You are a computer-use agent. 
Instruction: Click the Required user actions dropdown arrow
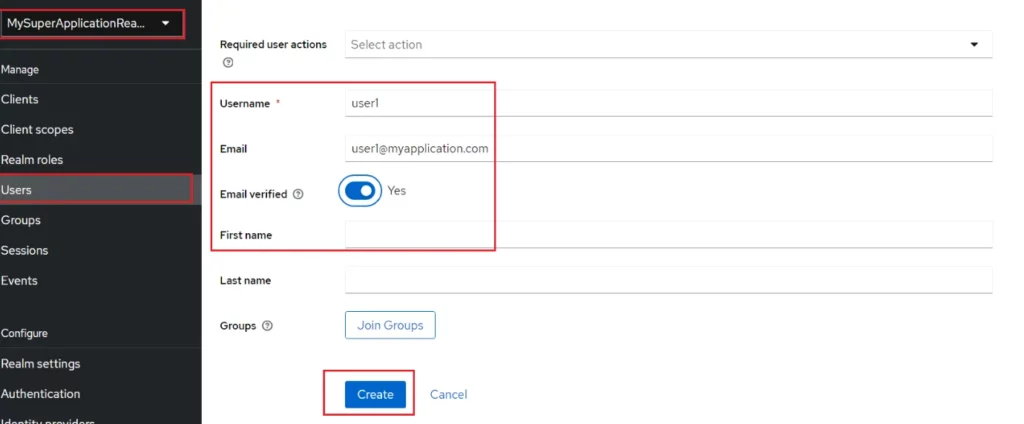974,44
